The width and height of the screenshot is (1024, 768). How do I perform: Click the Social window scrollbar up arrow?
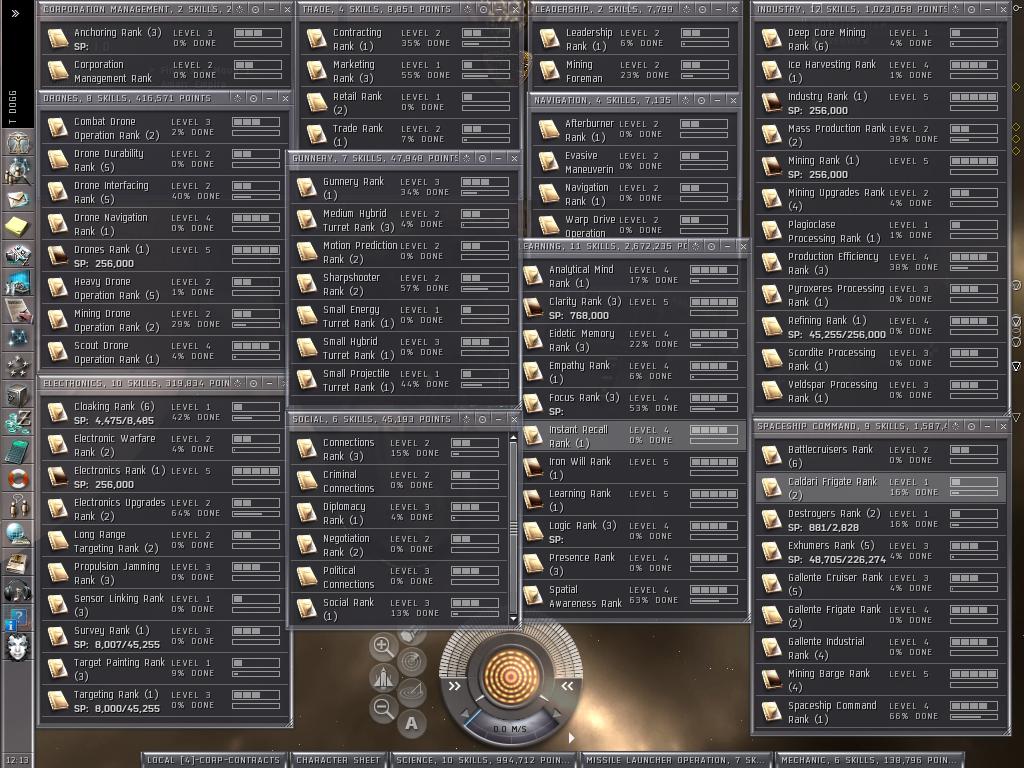tap(513, 437)
